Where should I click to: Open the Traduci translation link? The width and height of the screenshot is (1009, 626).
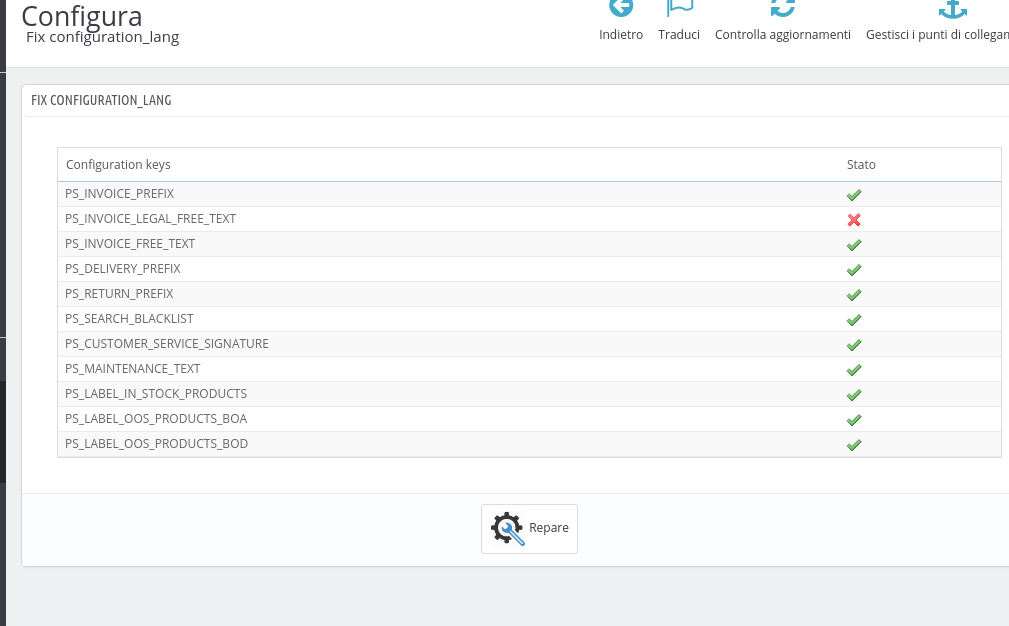coord(679,35)
